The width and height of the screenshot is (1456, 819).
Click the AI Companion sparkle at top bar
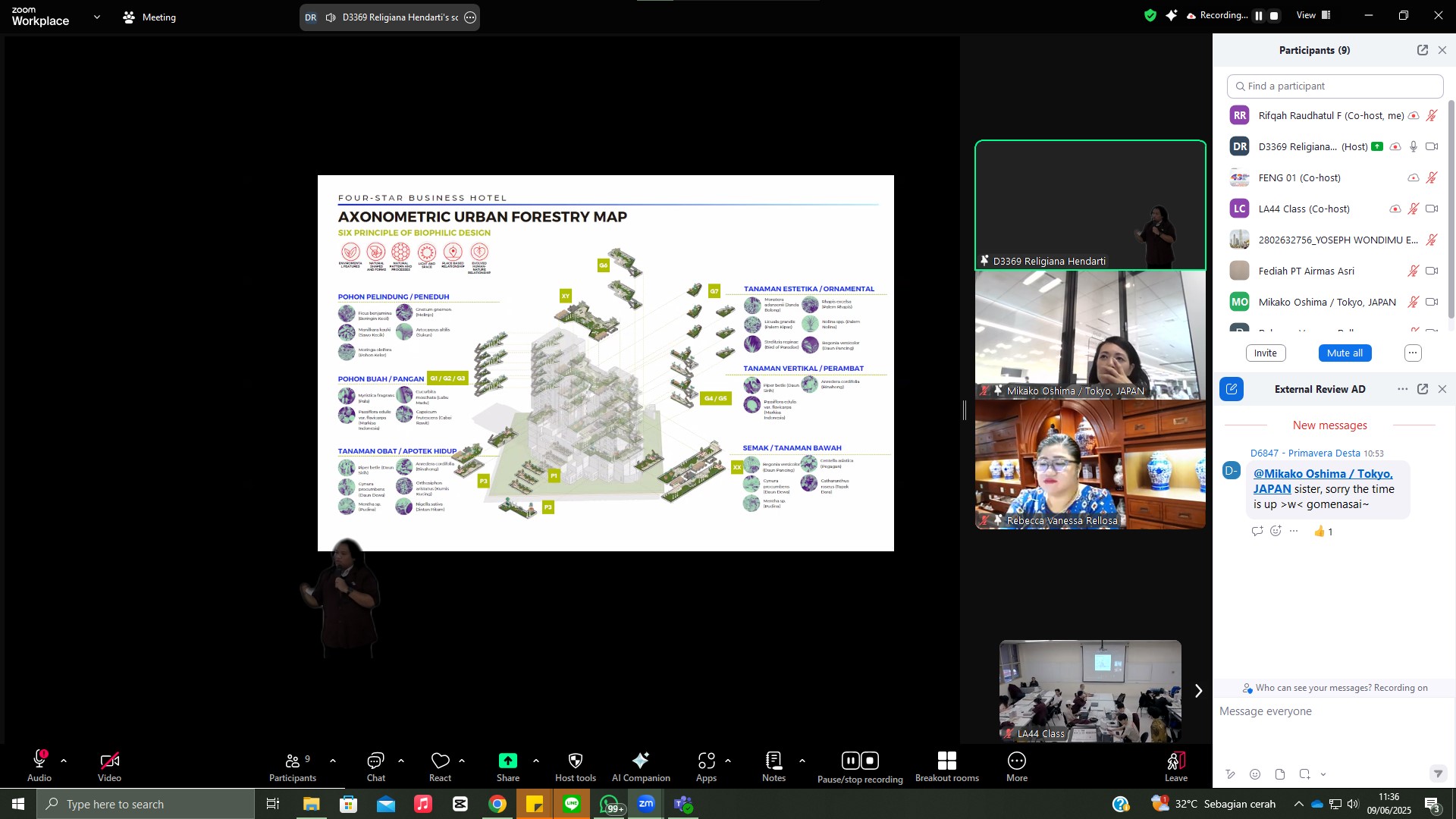(x=1172, y=15)
